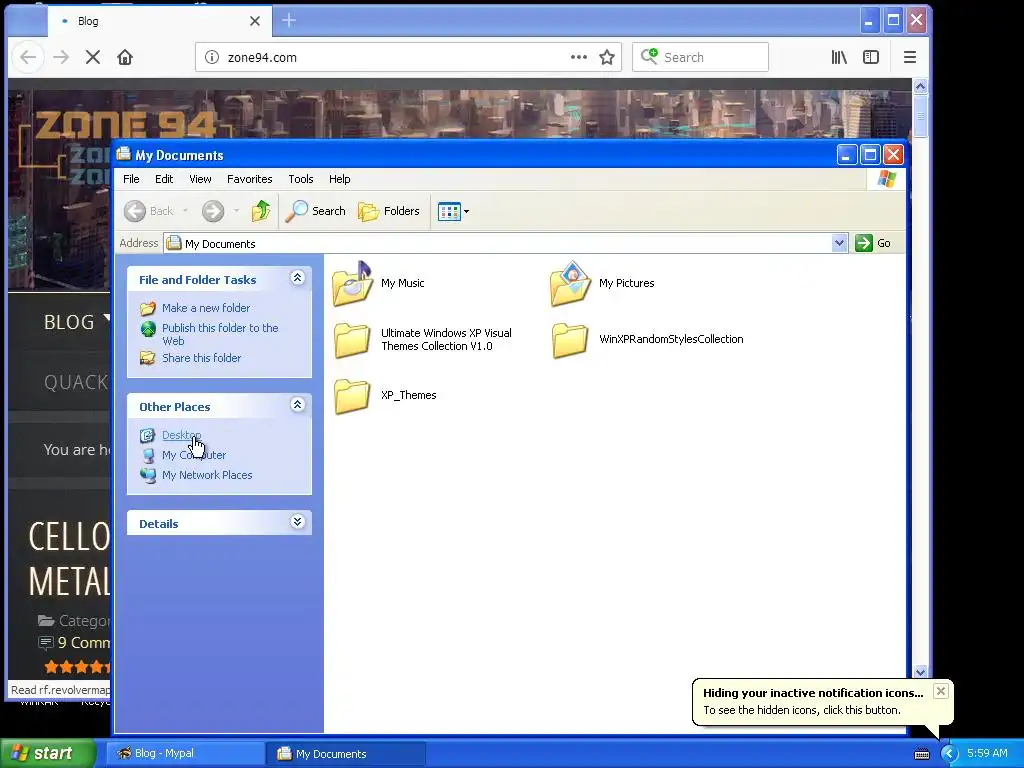Click the Search magnifier in Explorer toolbar
The image size is (1024, 768).
(x=296, y=211)
